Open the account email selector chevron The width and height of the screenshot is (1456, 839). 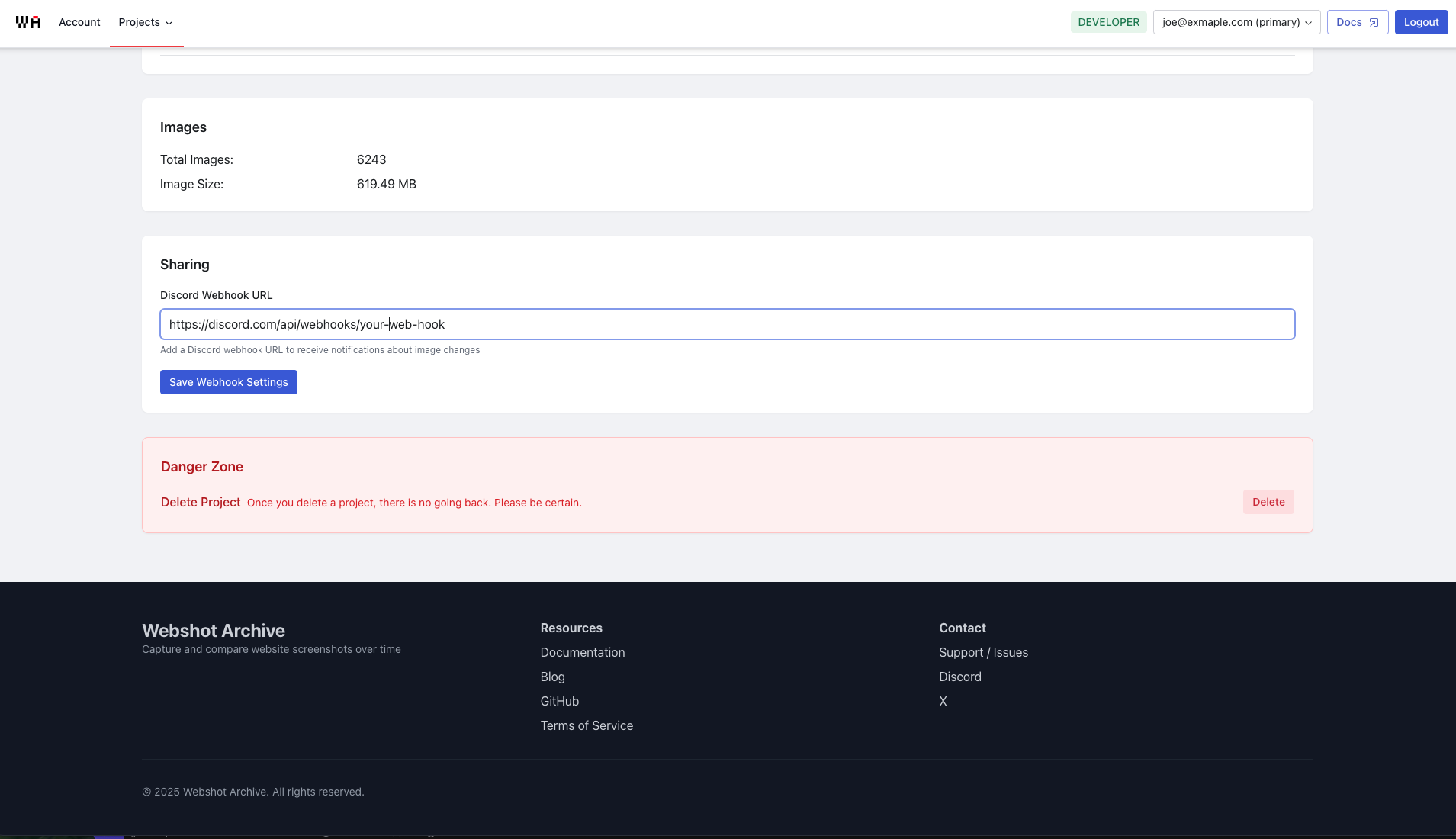click(x=1307, y=22)
